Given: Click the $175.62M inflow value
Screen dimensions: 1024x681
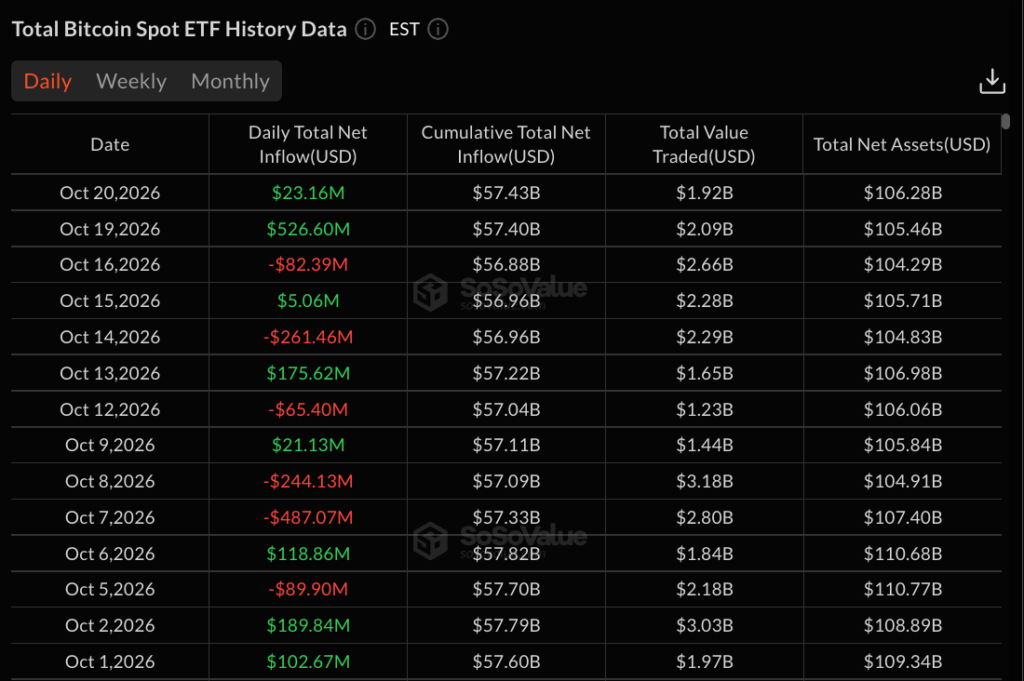Looking at the screenshot, I should (x=308, y=373).
